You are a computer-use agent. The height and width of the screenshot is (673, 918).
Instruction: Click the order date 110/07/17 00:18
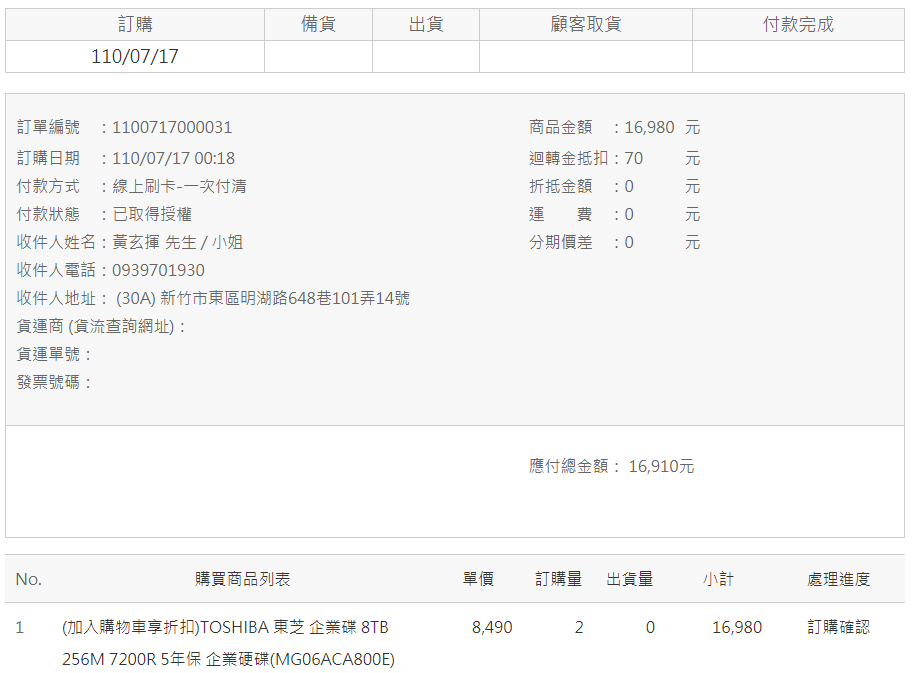pyautogui.click(x=174, y=158)
